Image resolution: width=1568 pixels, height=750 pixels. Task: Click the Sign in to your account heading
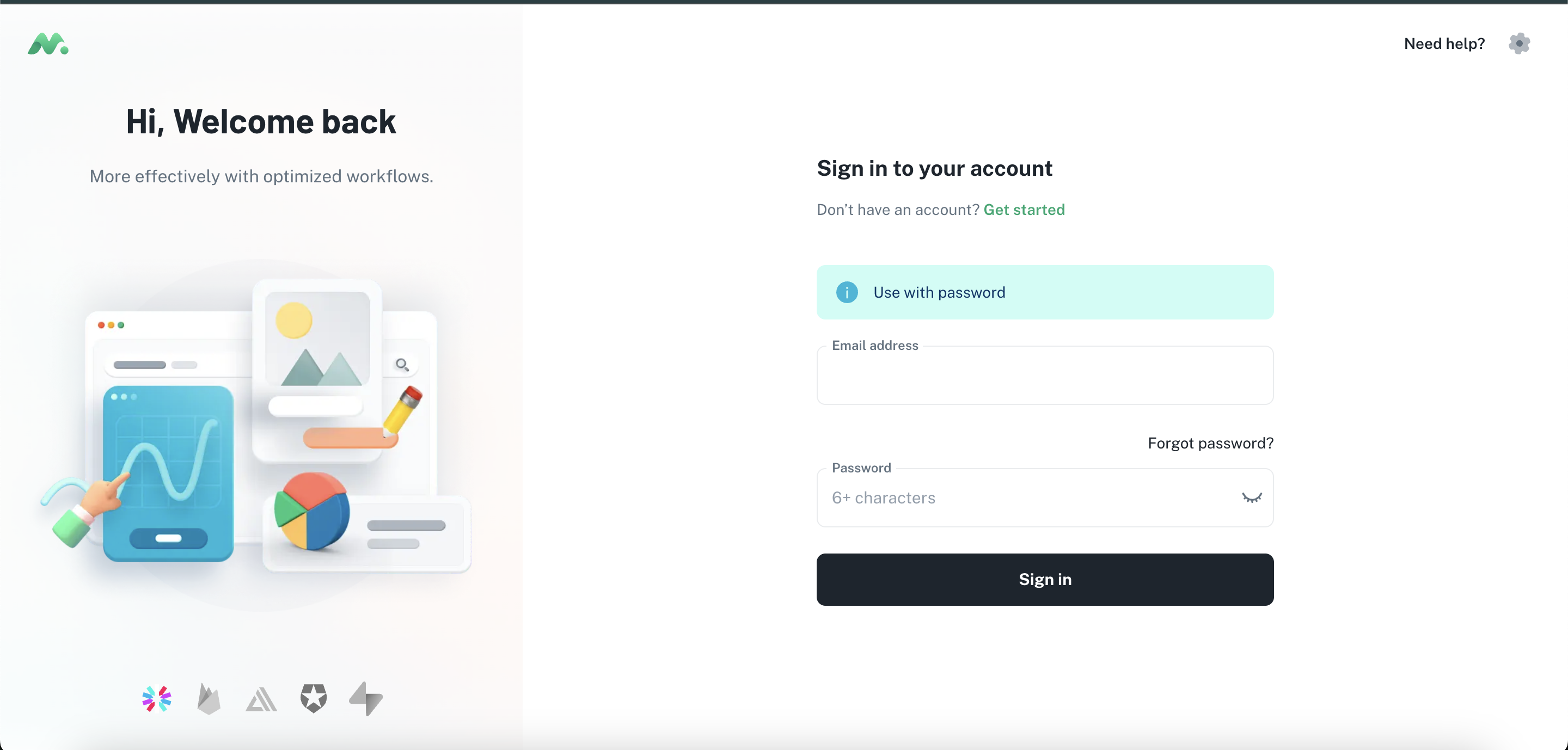pyautogui.click(x=934, y=169)
